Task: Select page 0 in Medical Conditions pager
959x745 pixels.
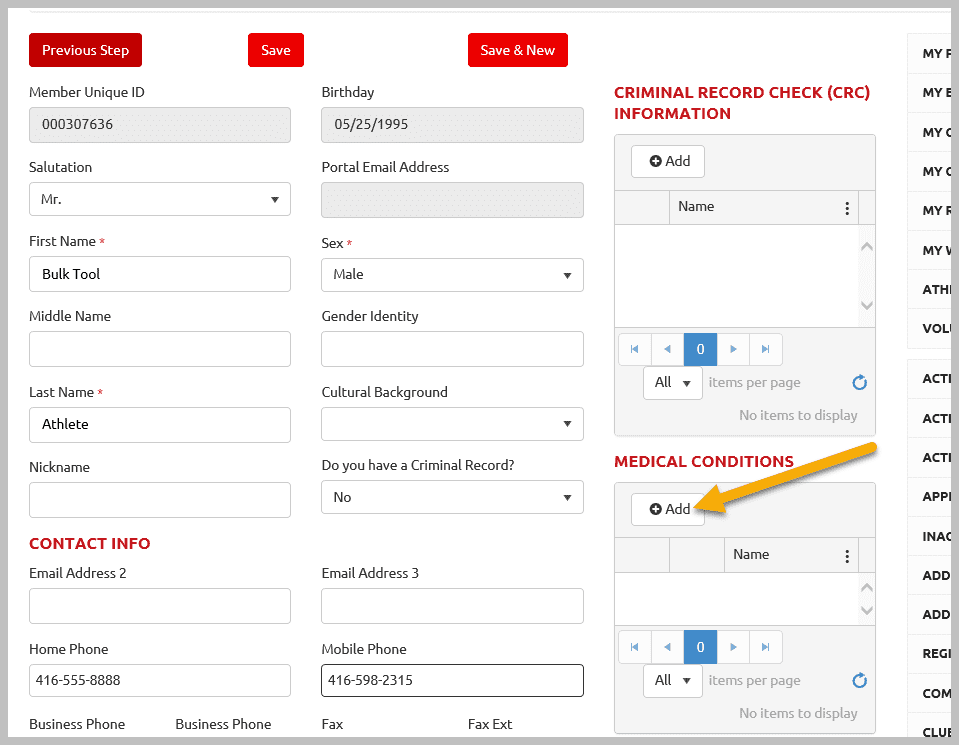Action: [x=700, y=647]
